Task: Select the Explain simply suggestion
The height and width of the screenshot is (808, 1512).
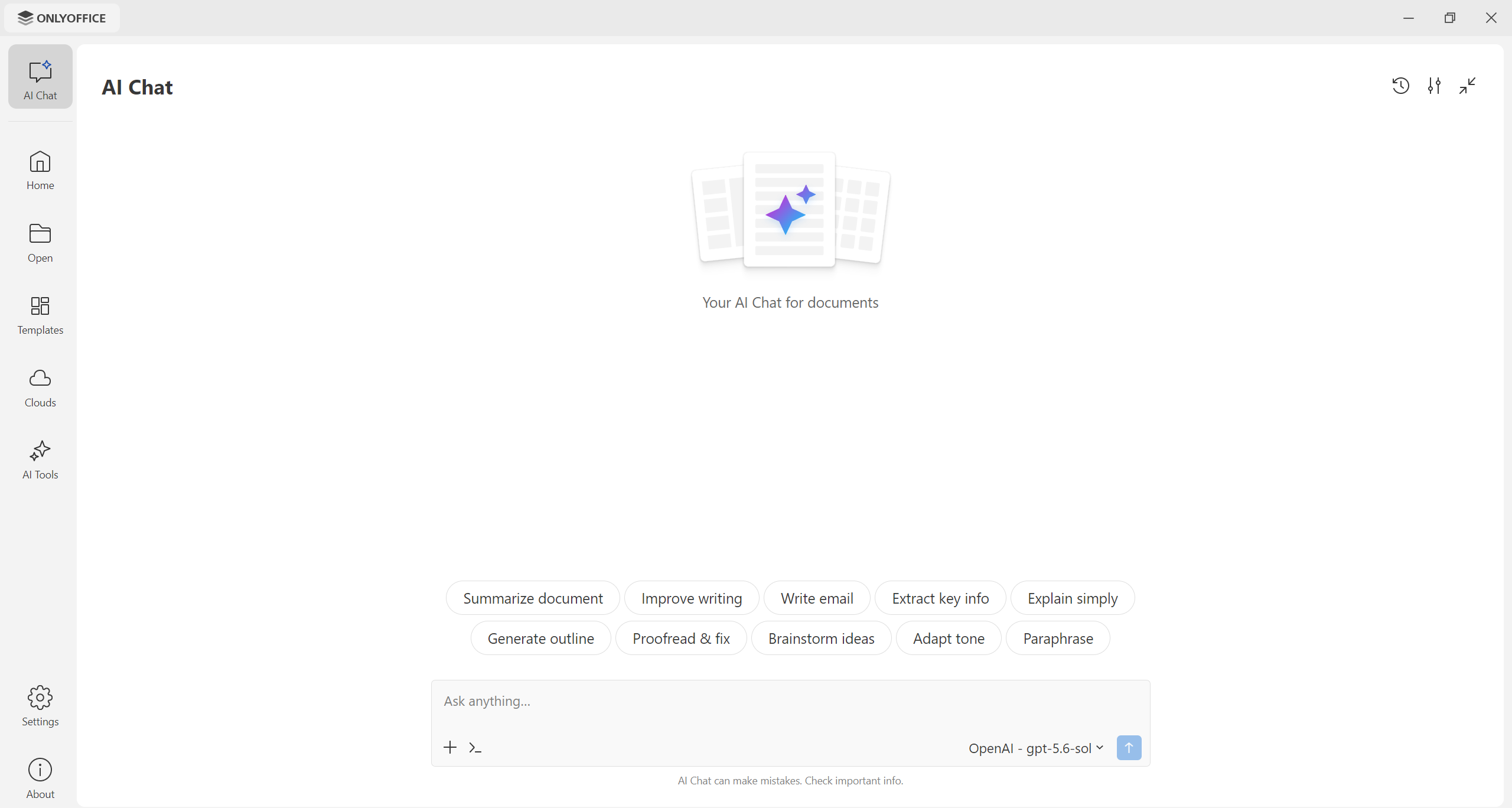Action: coord(1073,598)
